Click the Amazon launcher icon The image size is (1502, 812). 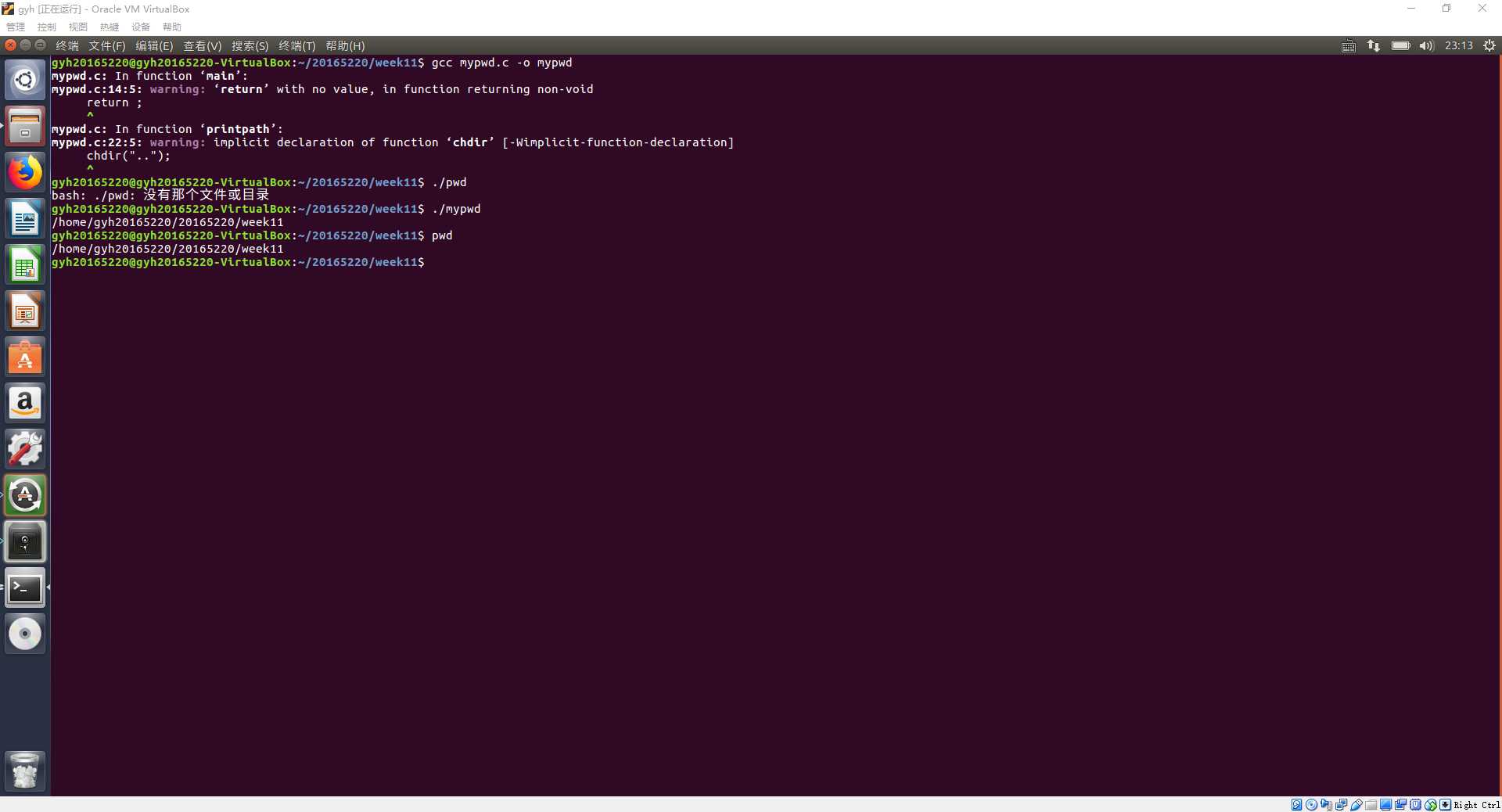coord(25,403)
